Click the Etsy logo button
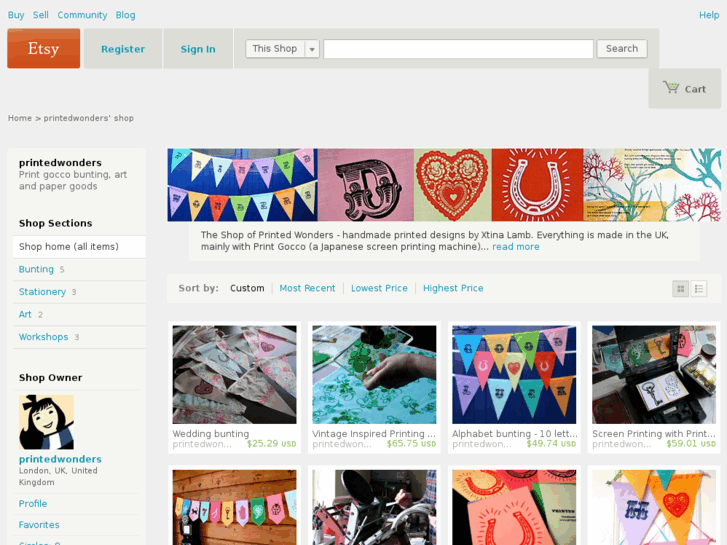 click(44, 48)
